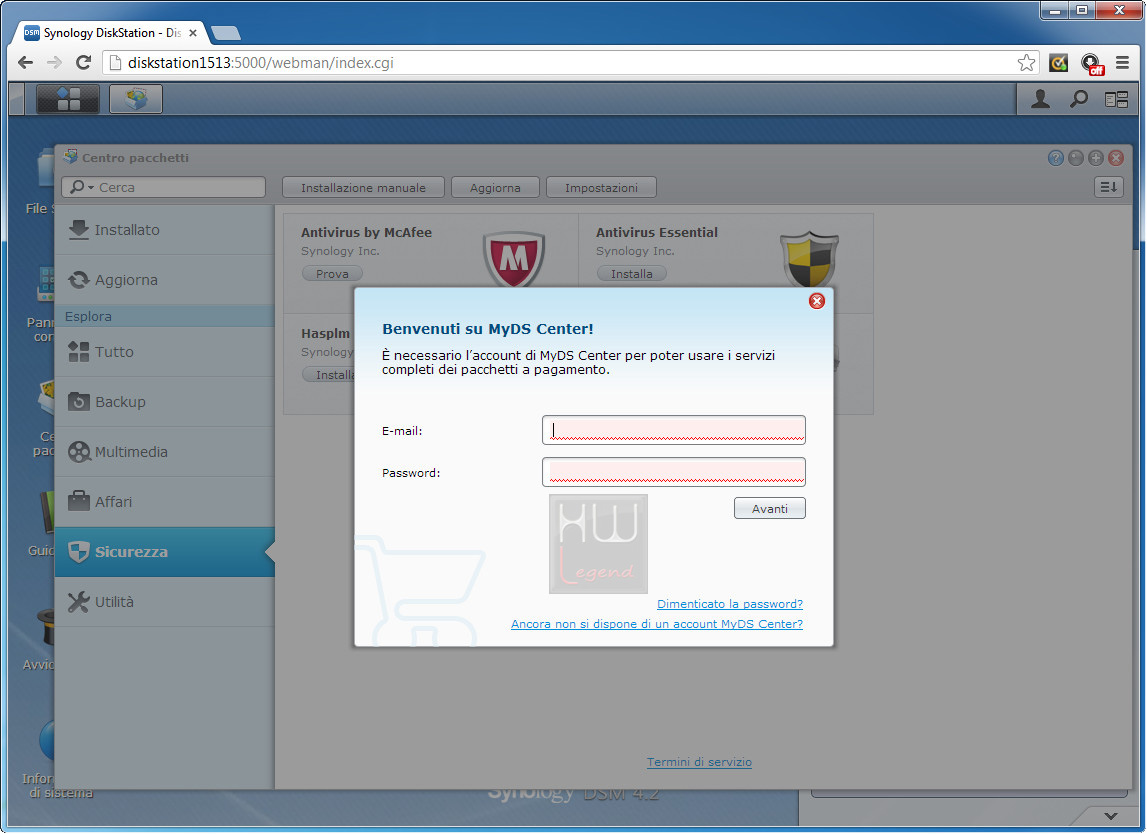Open a new browser tab
This screenshot has height=834, width=1147.
coord(225,33)
